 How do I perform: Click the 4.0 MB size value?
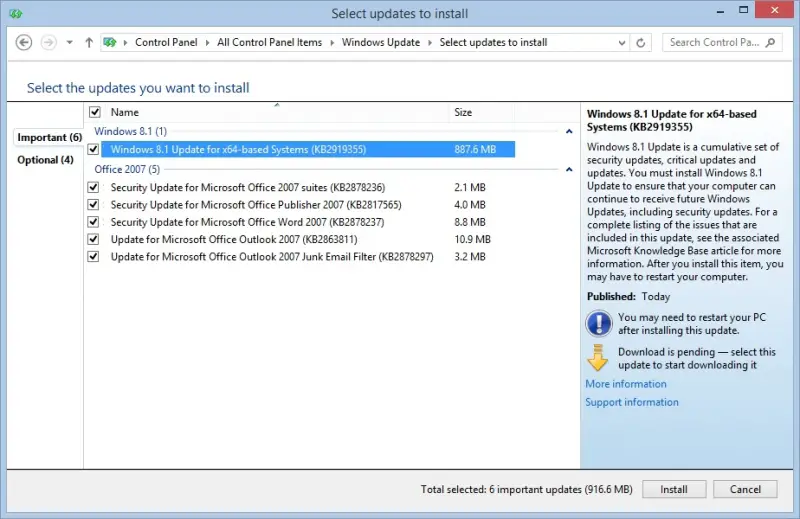[x=470, y=205]
